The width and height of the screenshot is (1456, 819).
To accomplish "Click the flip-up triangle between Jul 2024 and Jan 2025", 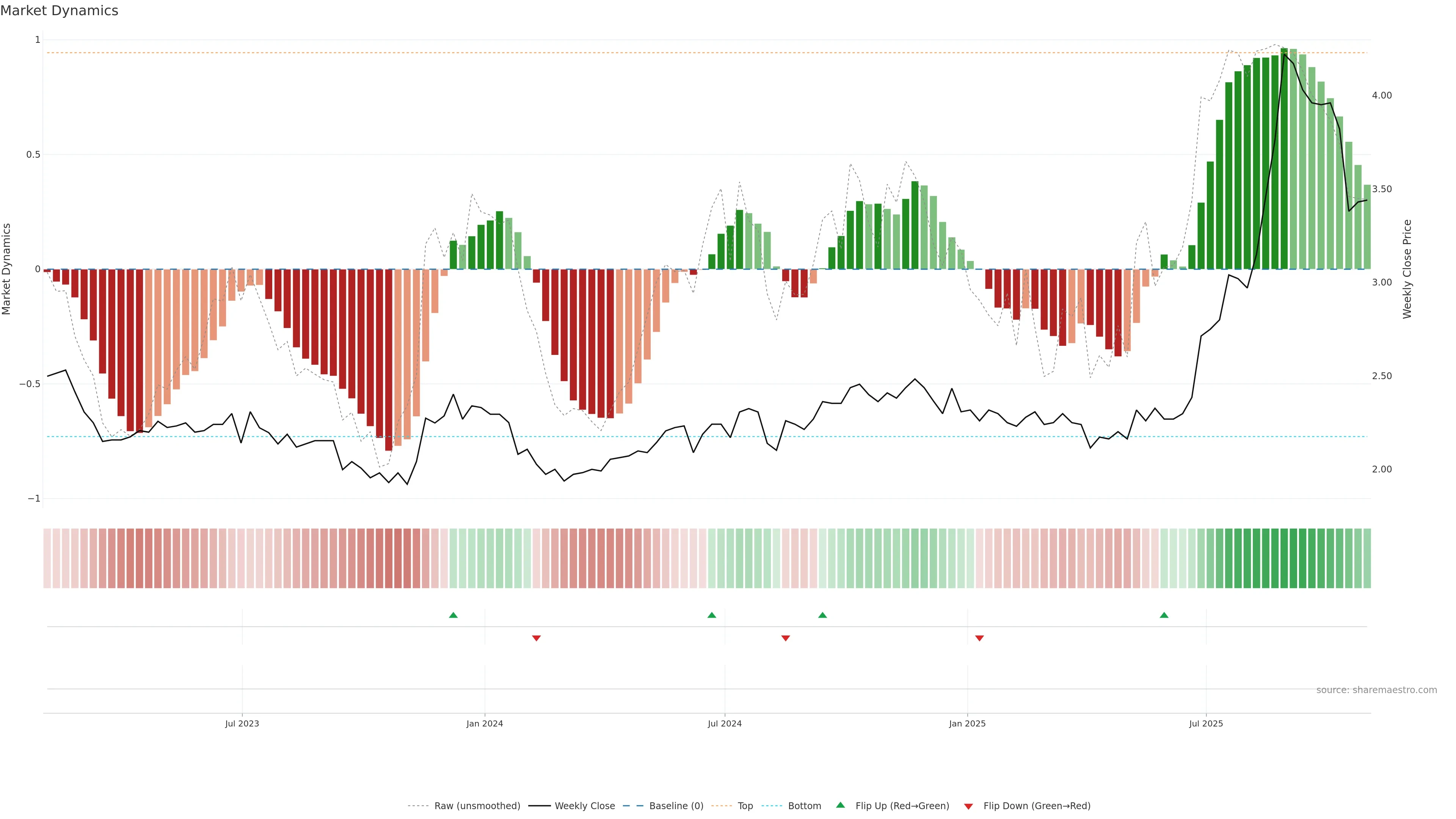I will click(x=822, y=615).
